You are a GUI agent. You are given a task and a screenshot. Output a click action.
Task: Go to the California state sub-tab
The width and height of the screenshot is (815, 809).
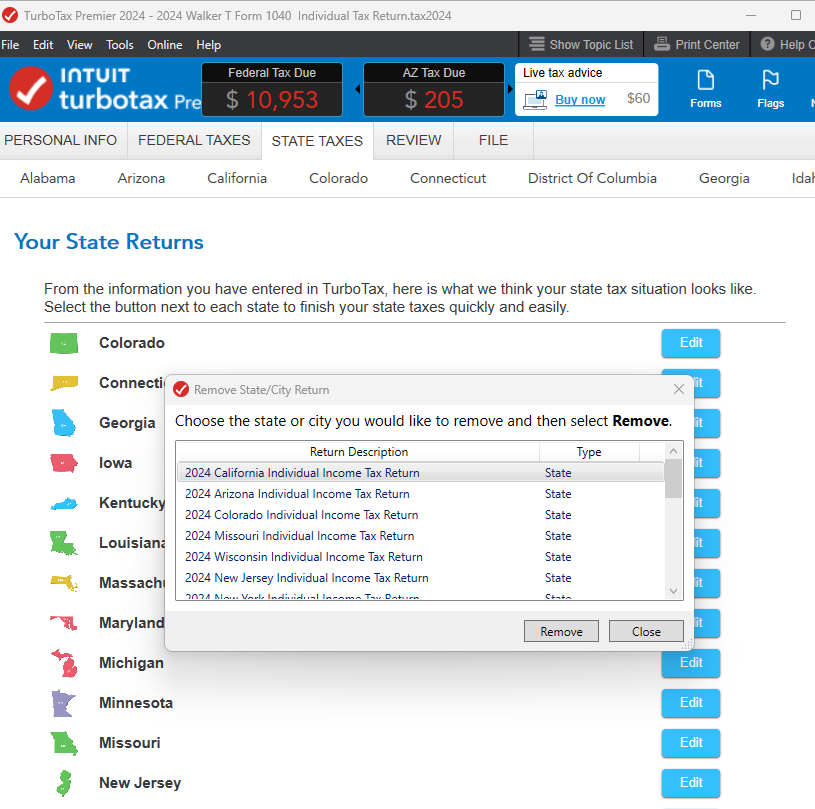(237, 178)
